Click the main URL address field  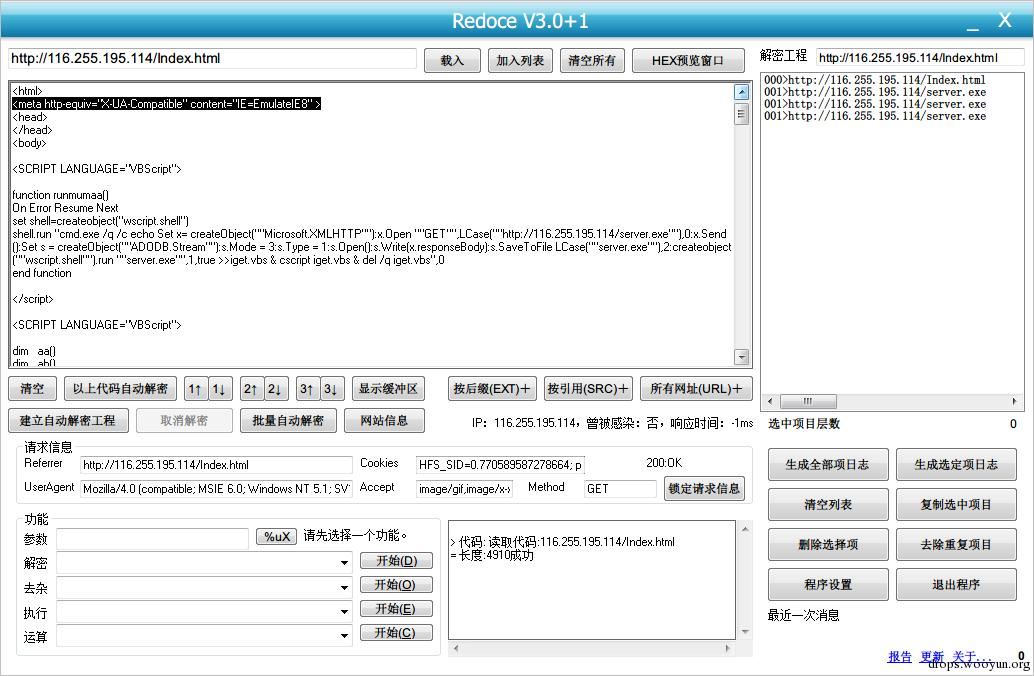[212, 59]
